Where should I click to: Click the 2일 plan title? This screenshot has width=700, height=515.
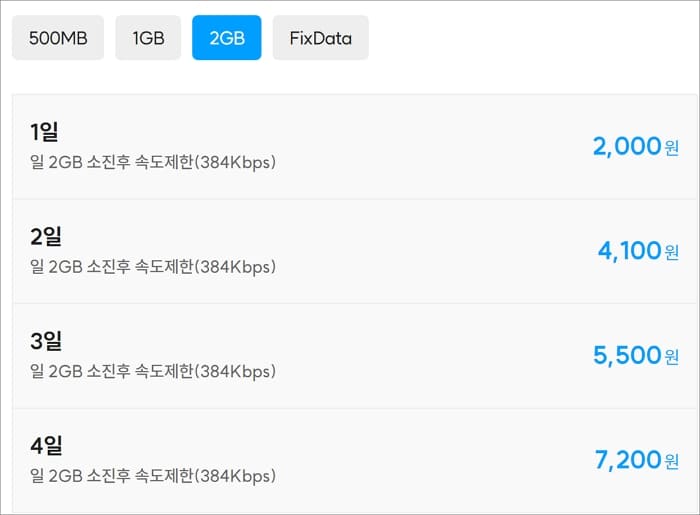tap(46, 236)
